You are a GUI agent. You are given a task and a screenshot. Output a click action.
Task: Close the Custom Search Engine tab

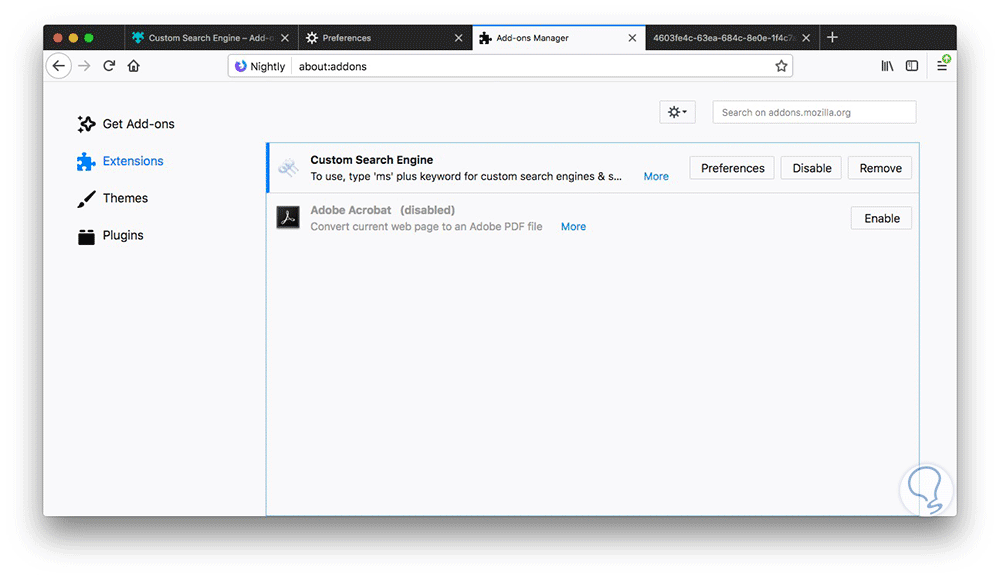[x=284, y=38]
